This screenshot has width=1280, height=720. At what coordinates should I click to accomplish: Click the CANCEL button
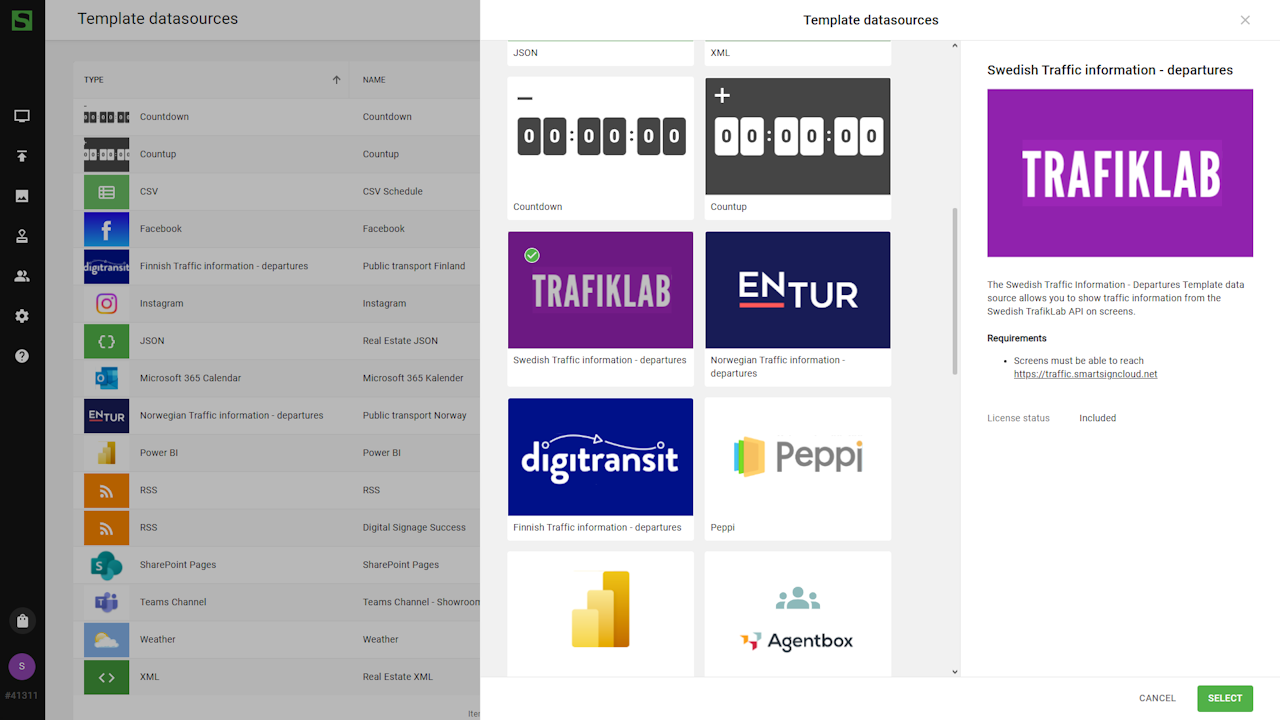1157,698
